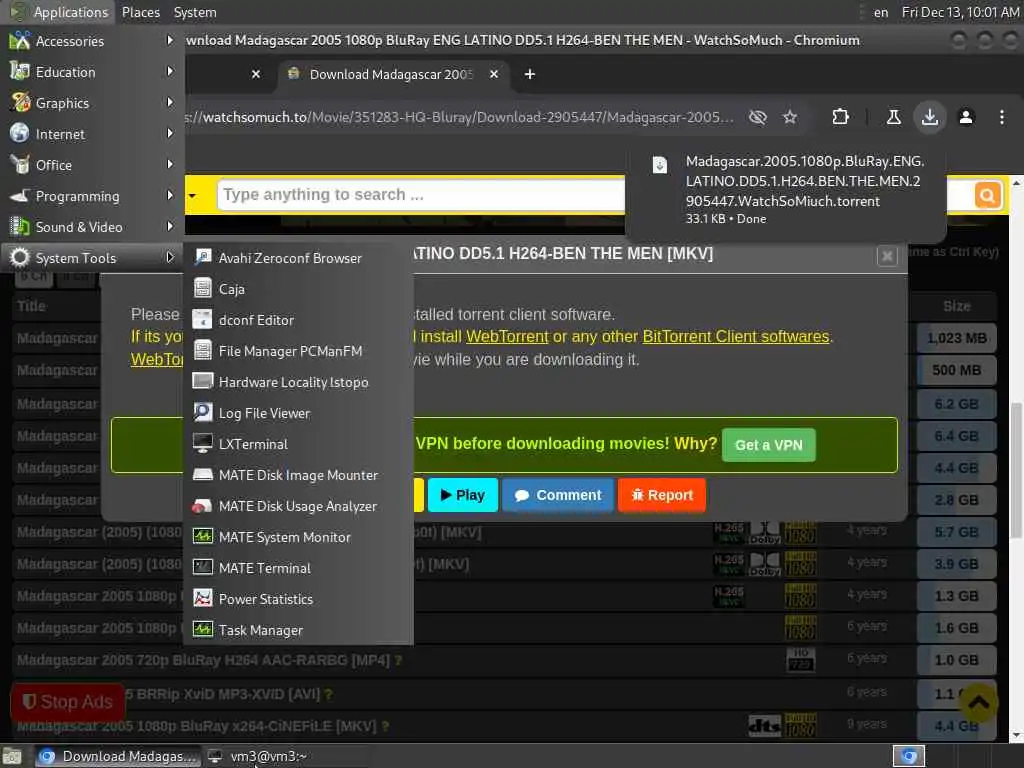Open Chromium labs flask icon

[894, 117]
